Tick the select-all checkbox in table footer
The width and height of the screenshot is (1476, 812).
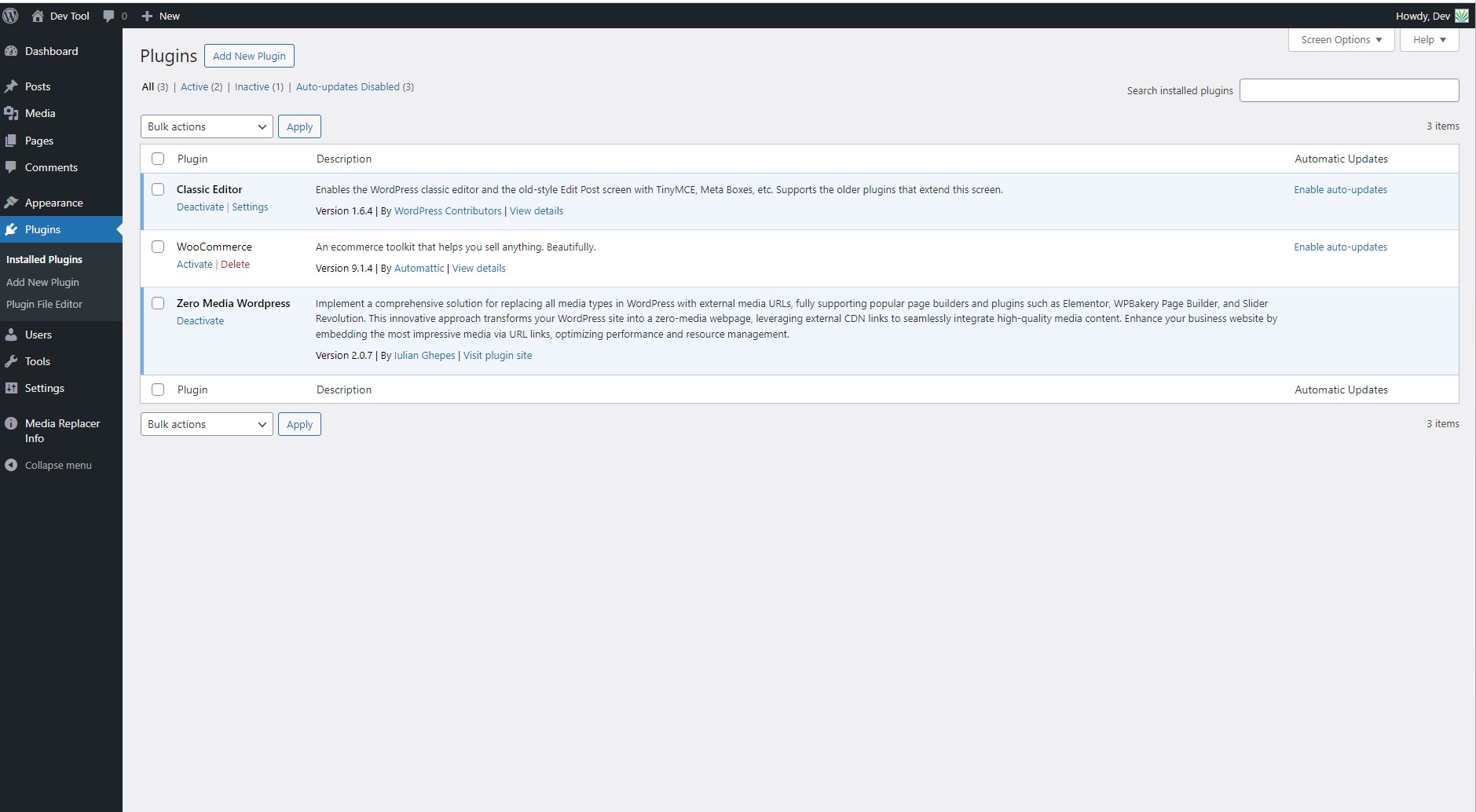tap(158, 390)
